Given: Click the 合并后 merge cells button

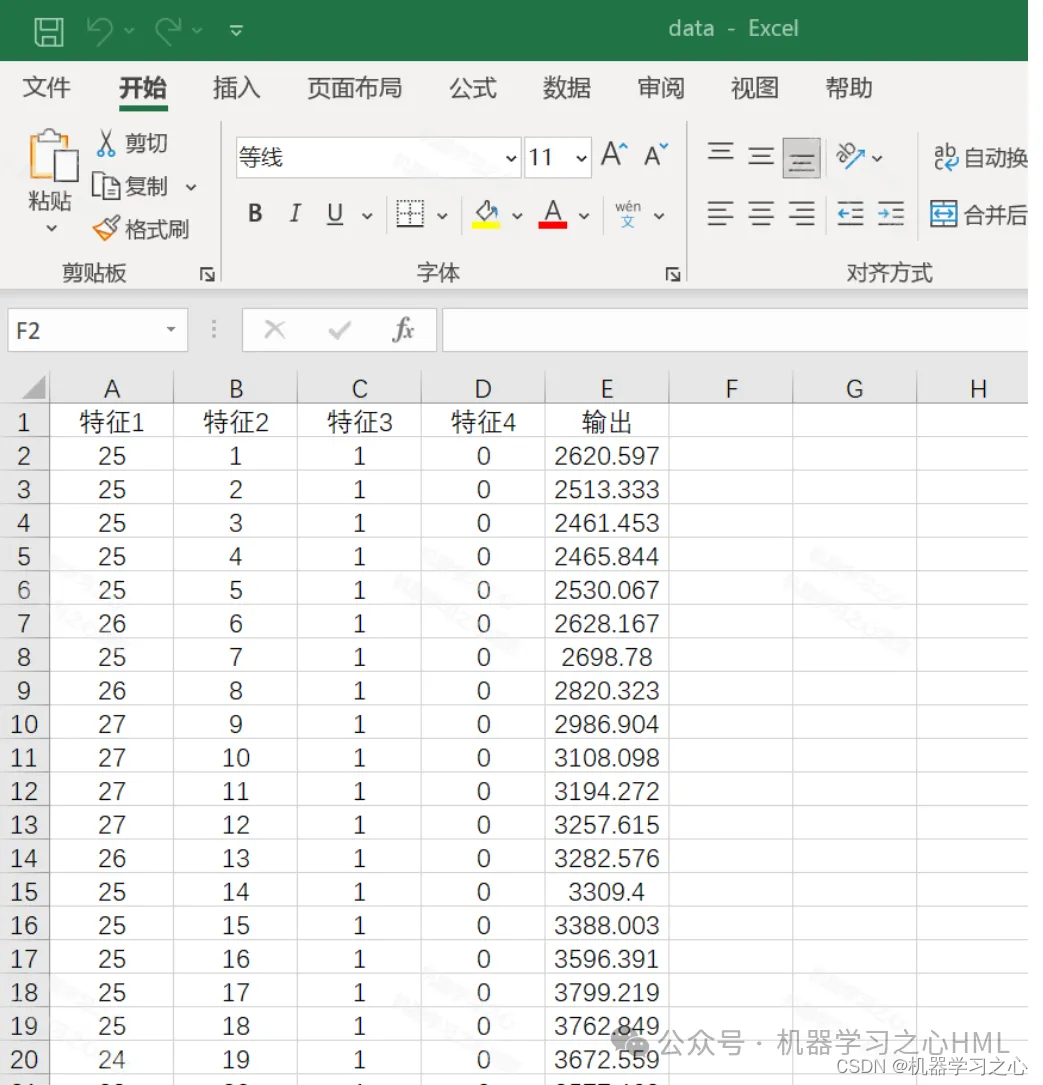Looking at the screenshot, I should pyautogui.click(x=978, y=215).
